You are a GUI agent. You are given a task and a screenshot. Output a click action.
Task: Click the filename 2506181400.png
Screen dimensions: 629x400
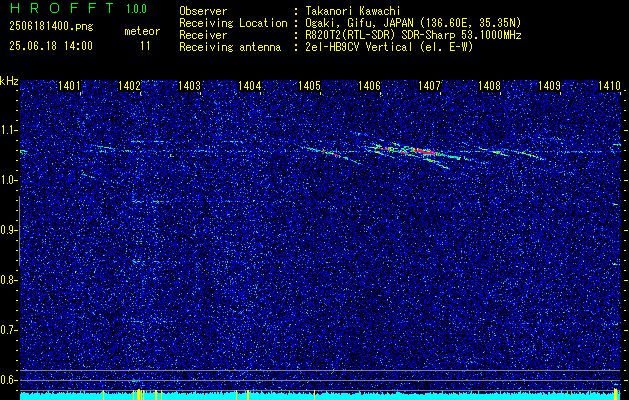(51, 27)
